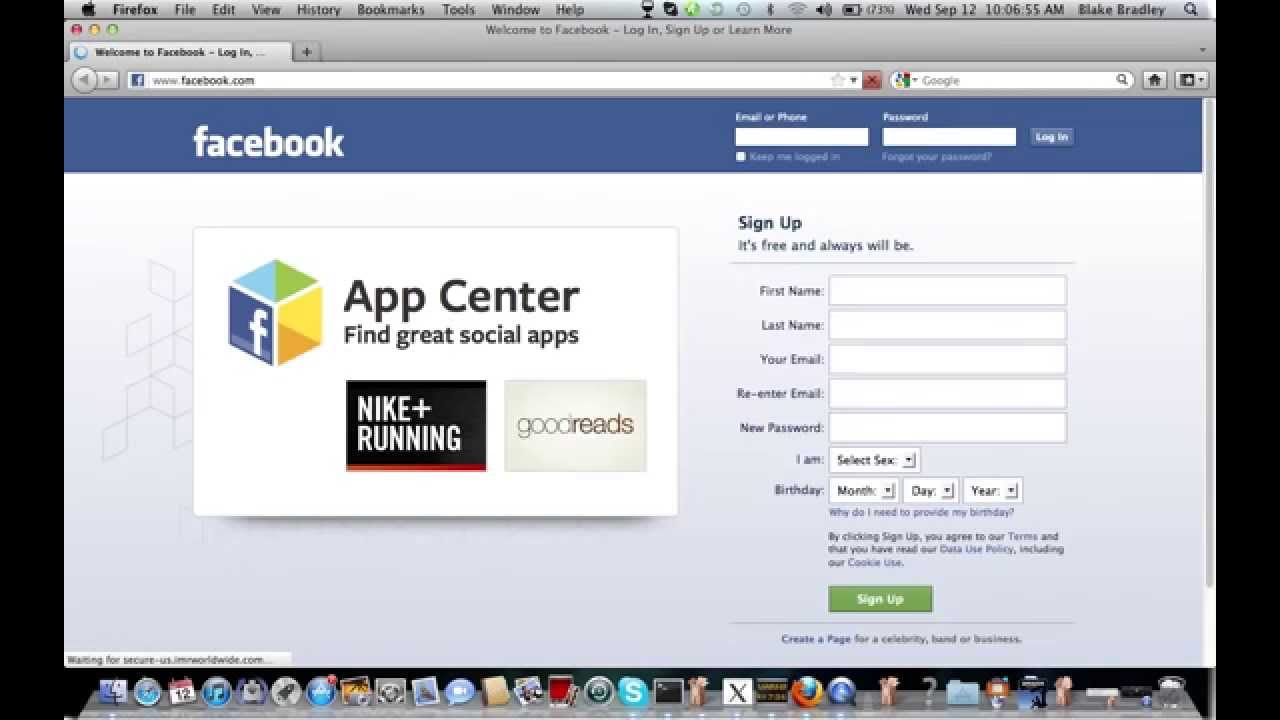Open the Select Sex dropdown
This screenshot has width=1280, height=720.
pyautogui.click(x=874, y=460)
